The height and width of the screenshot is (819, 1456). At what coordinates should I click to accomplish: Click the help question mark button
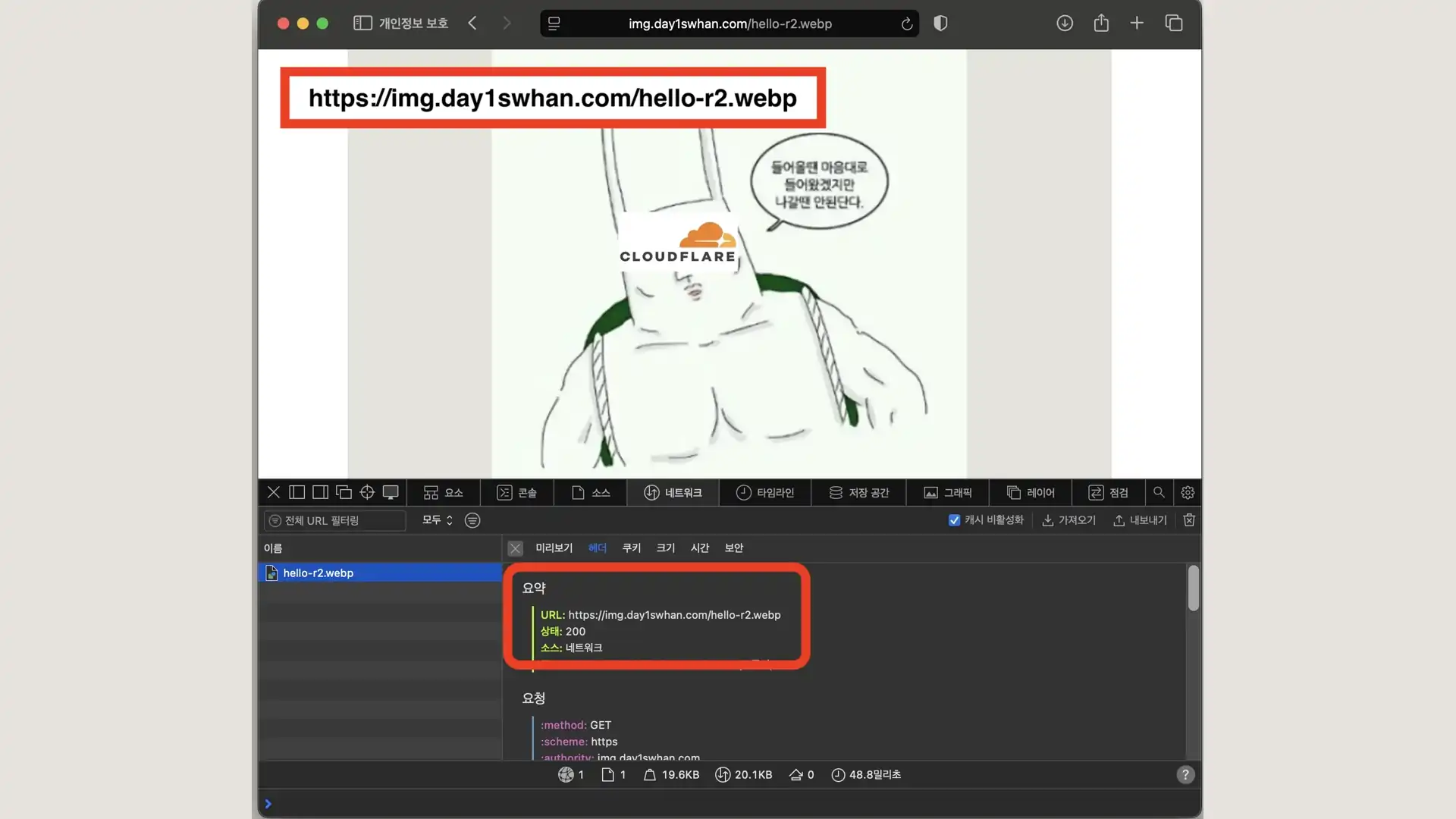pyautogui.click(x=1185, y=774)
